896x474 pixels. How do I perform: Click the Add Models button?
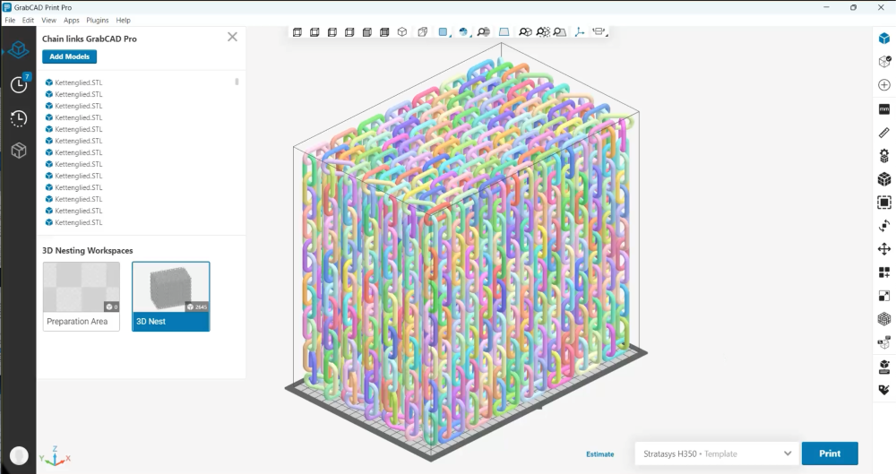(69, 57)
